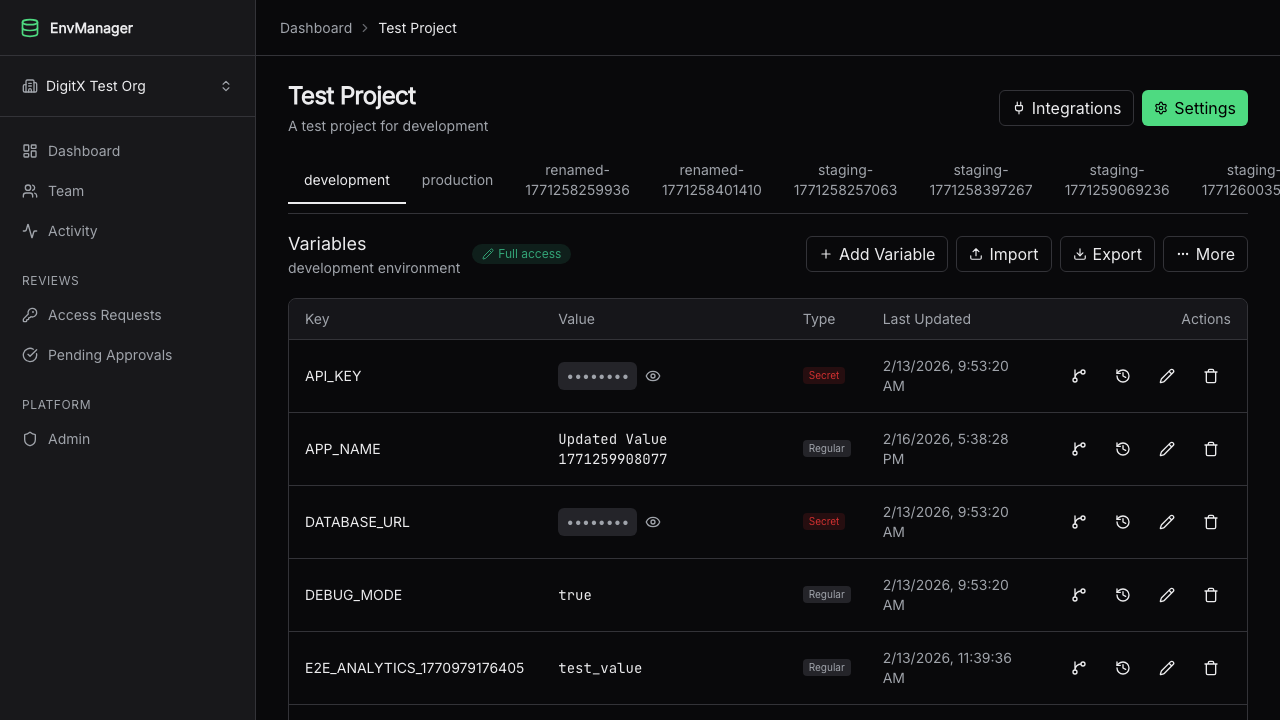1280x720 pixels.
Task: Select Activity in the sidebar
Action: pyautogui.click(x=71, y=231)
